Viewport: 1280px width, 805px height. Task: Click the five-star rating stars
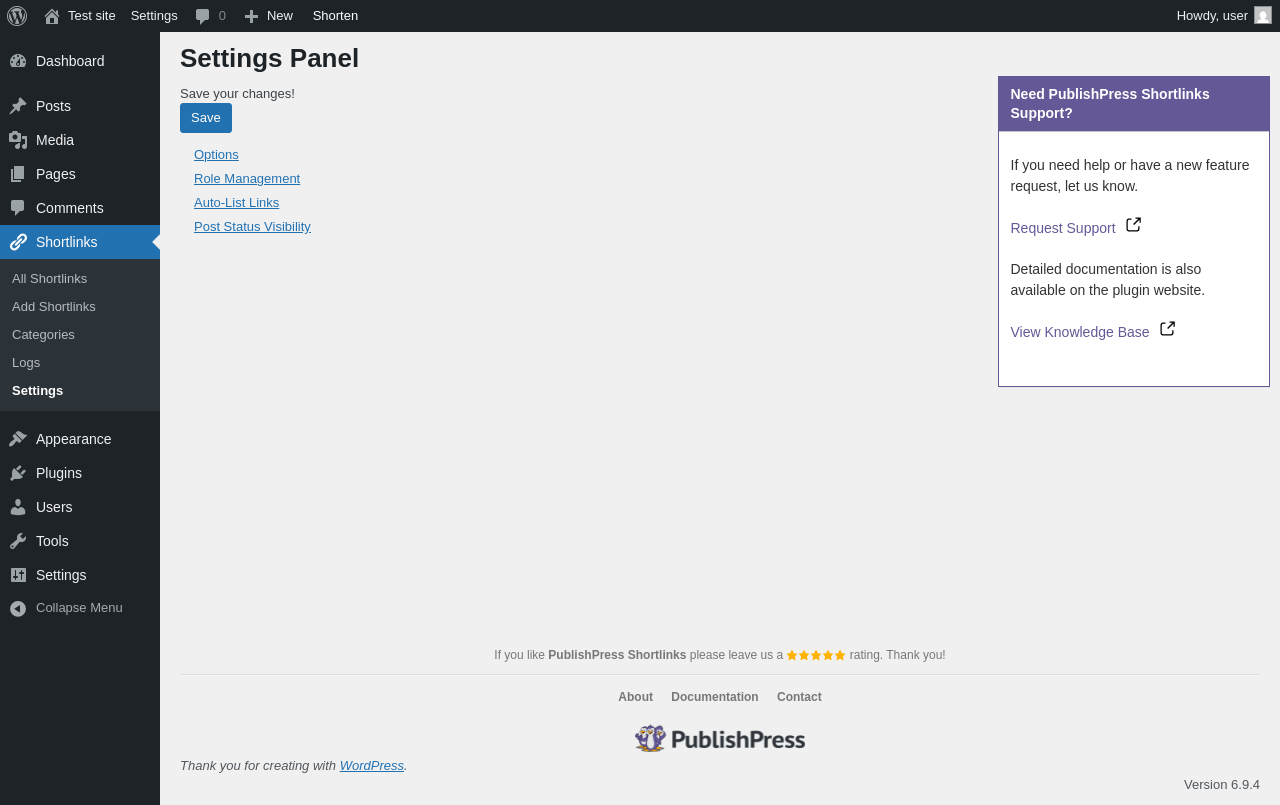(816, 656)
